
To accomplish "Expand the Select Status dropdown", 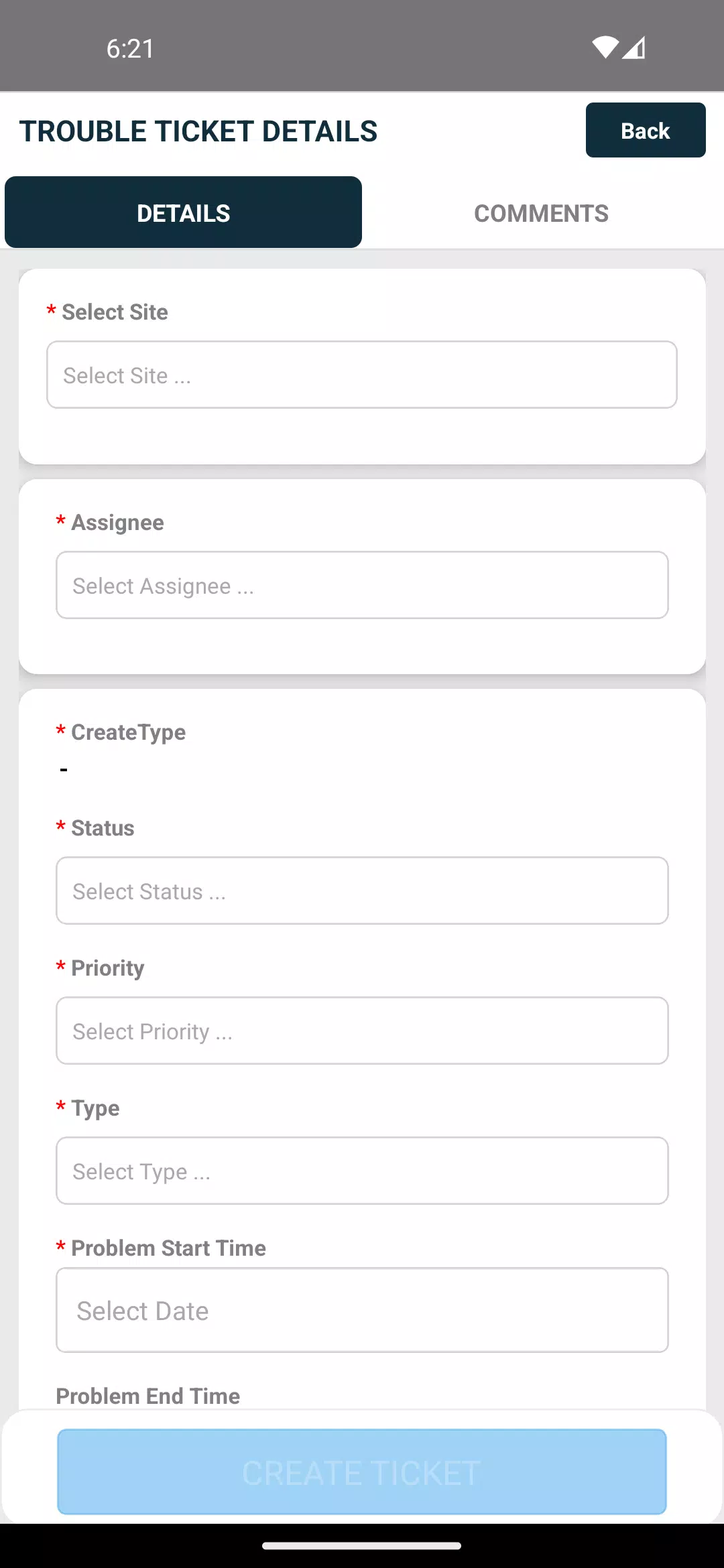I will (x=362, y=891).
